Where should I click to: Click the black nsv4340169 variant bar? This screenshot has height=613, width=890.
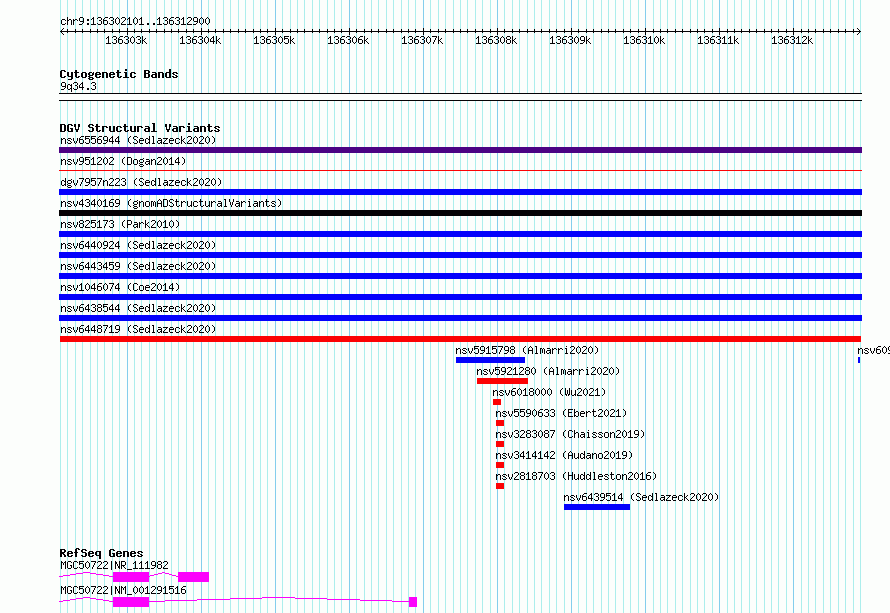[x=460, y=213]
